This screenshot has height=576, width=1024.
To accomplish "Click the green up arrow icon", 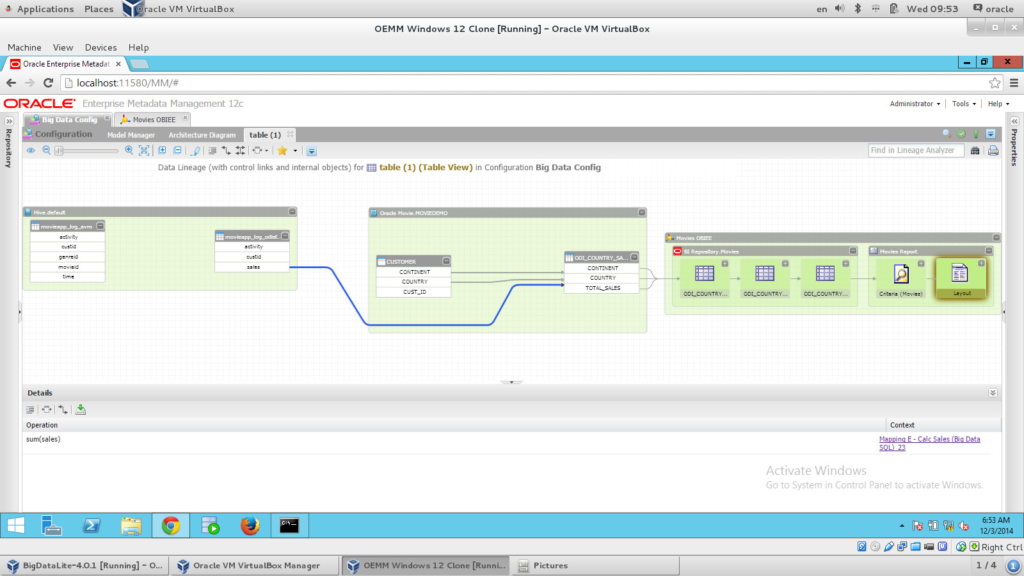I will point(976,134).
